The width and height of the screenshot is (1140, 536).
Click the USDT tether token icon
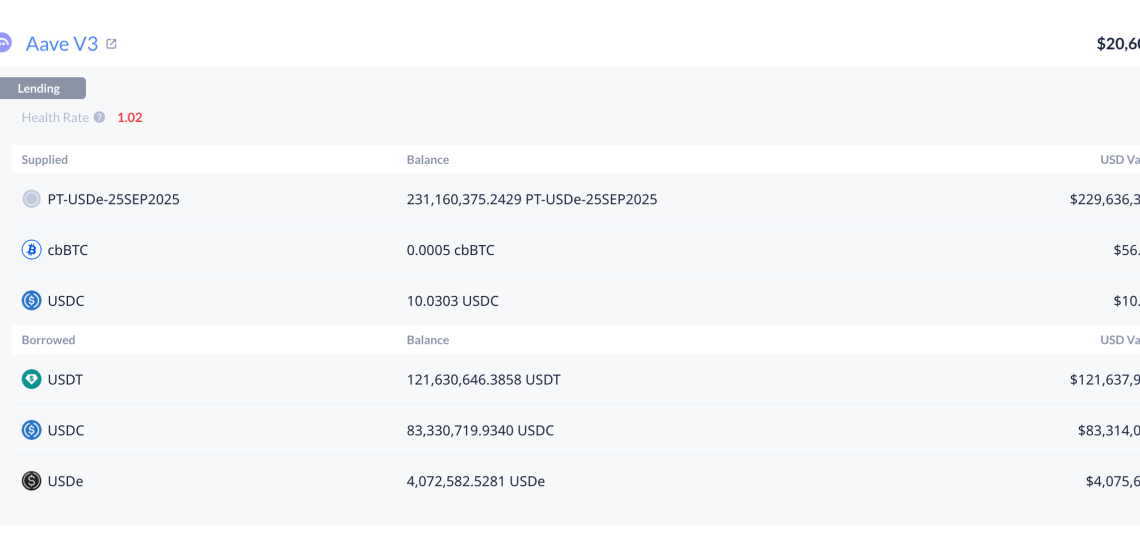(x=31, y=380)
